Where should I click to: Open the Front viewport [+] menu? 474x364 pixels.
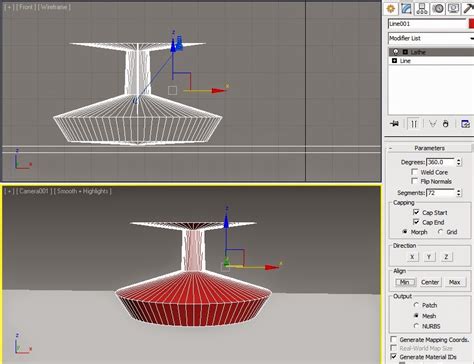coord(9,7)
